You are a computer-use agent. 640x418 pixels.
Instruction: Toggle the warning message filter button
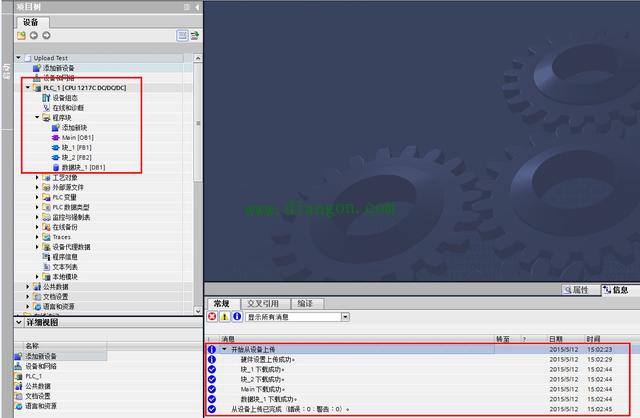224,316
